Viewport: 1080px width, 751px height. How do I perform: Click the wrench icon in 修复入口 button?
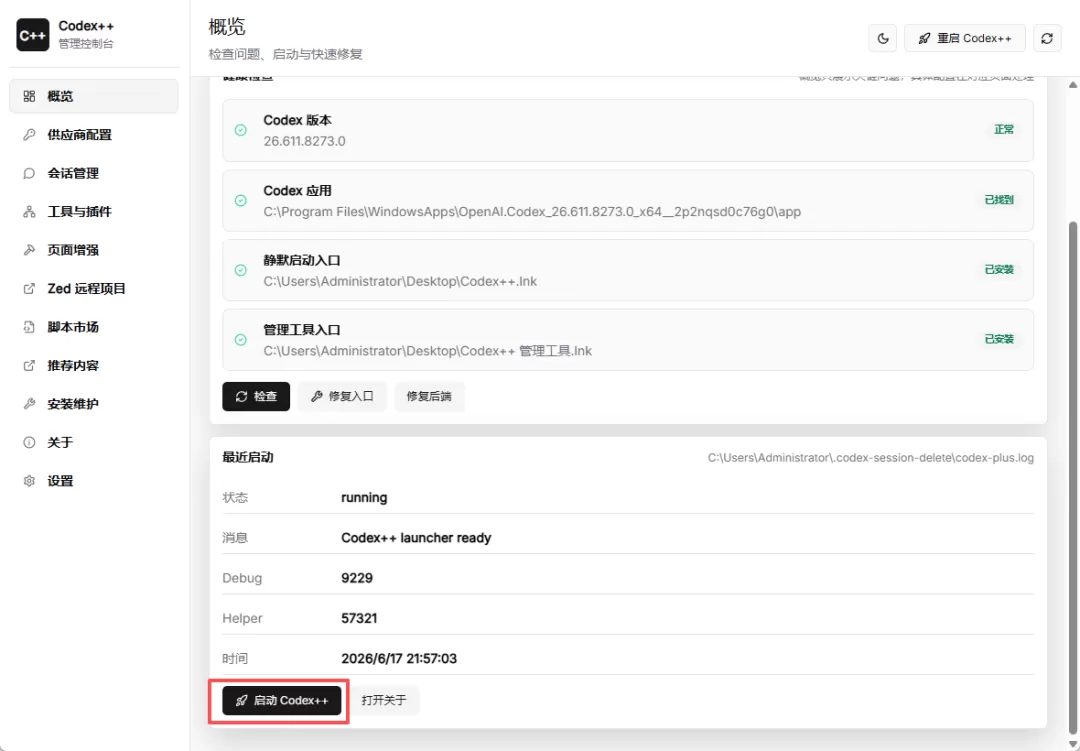point(317,396)
